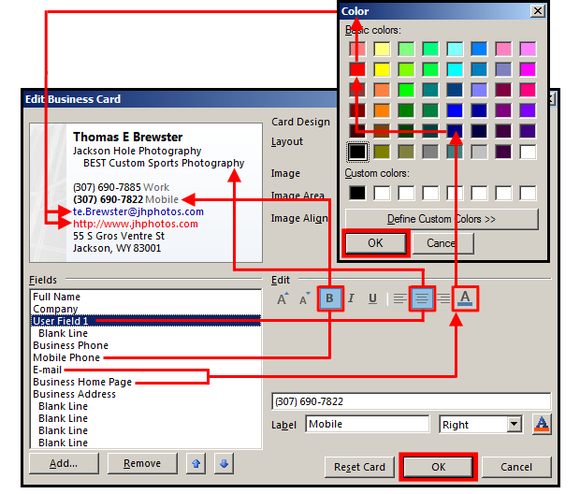580x494 pixels.
Task: Select Align Left icon
Action: pyautogui.click(x=400, y=298)
